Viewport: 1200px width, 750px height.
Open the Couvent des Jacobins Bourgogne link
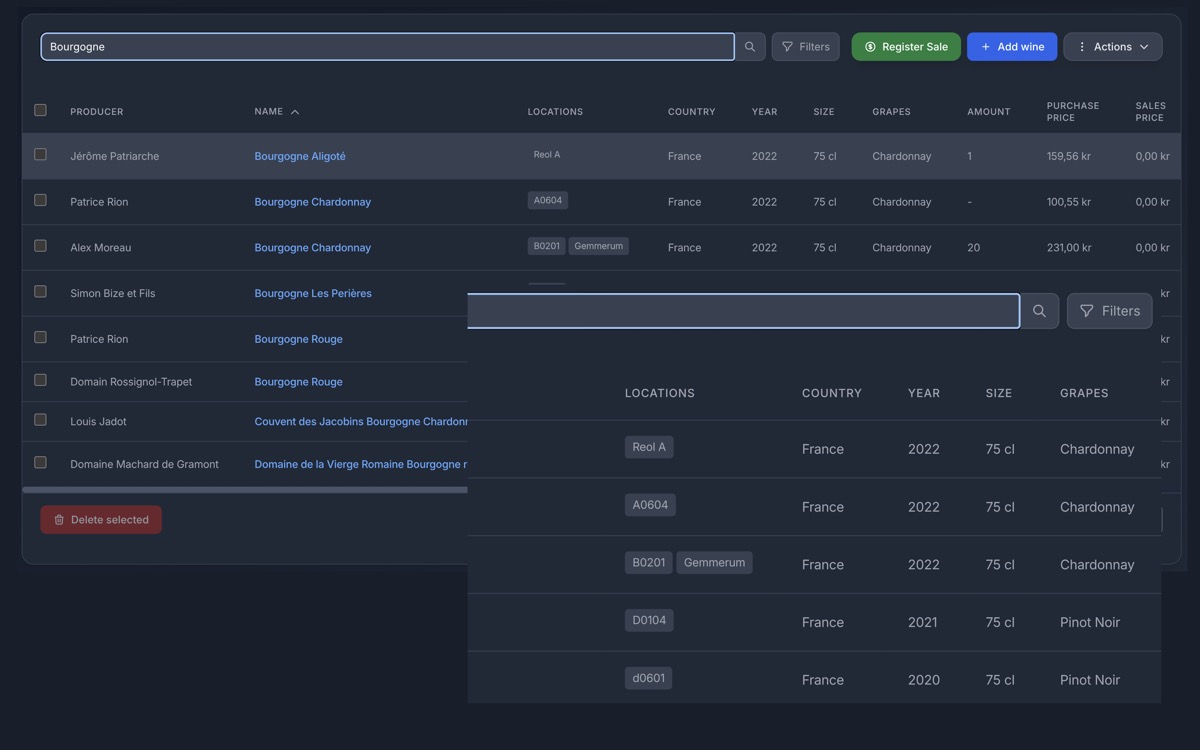(361, 422)
